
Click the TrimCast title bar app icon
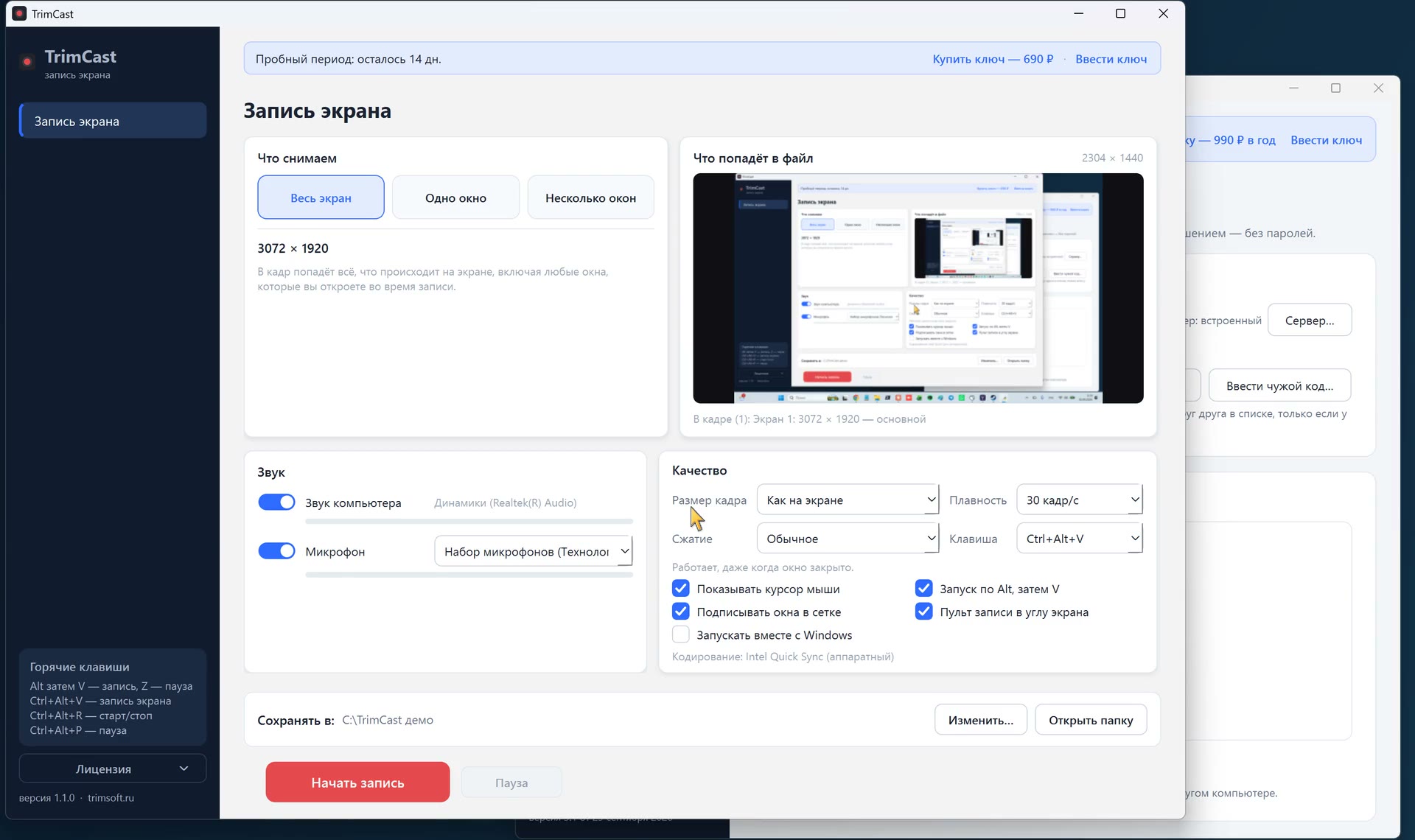(x=19, y=13)
